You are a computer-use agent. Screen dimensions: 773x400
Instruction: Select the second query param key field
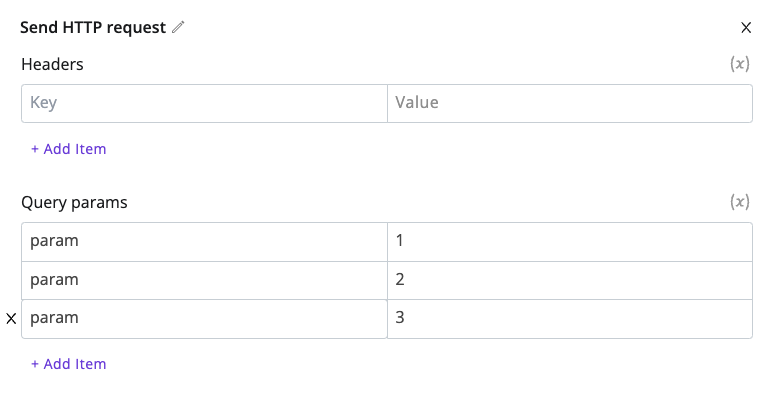(205, 280)
